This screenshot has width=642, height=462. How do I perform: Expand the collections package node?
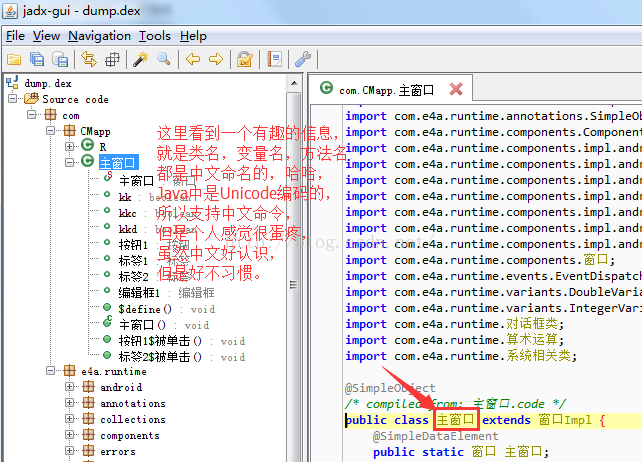[x=69, y=419]
